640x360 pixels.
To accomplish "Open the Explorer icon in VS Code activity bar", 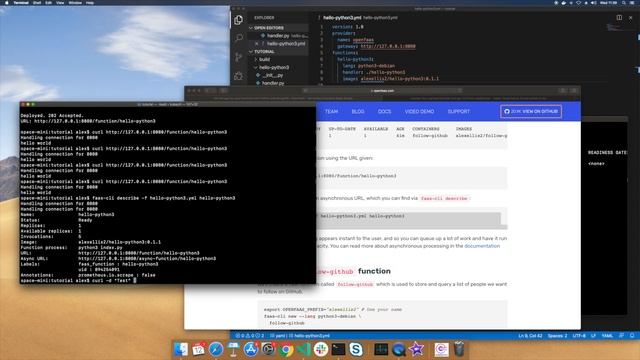I will [239, 19].
